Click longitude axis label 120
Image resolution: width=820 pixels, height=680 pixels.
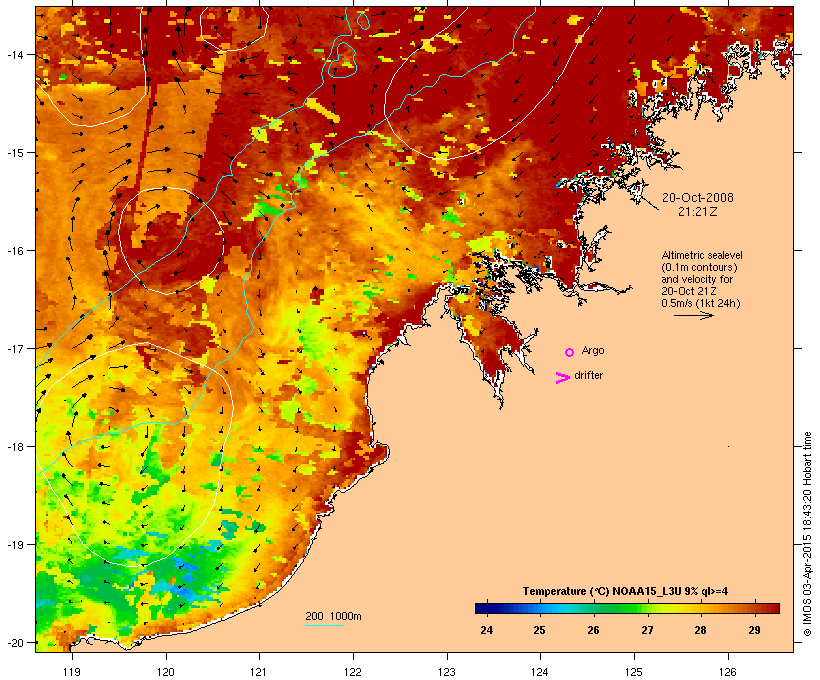click(166, 672)
